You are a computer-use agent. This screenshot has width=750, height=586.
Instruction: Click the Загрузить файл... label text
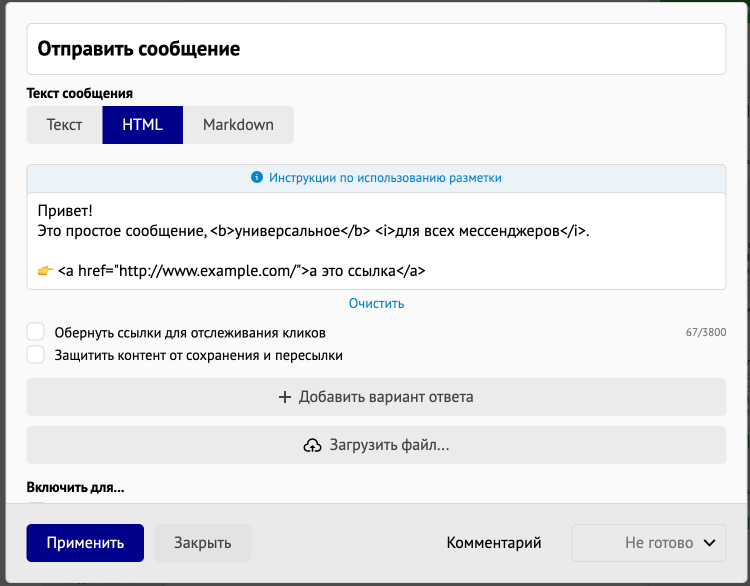[x=389, y=445]
